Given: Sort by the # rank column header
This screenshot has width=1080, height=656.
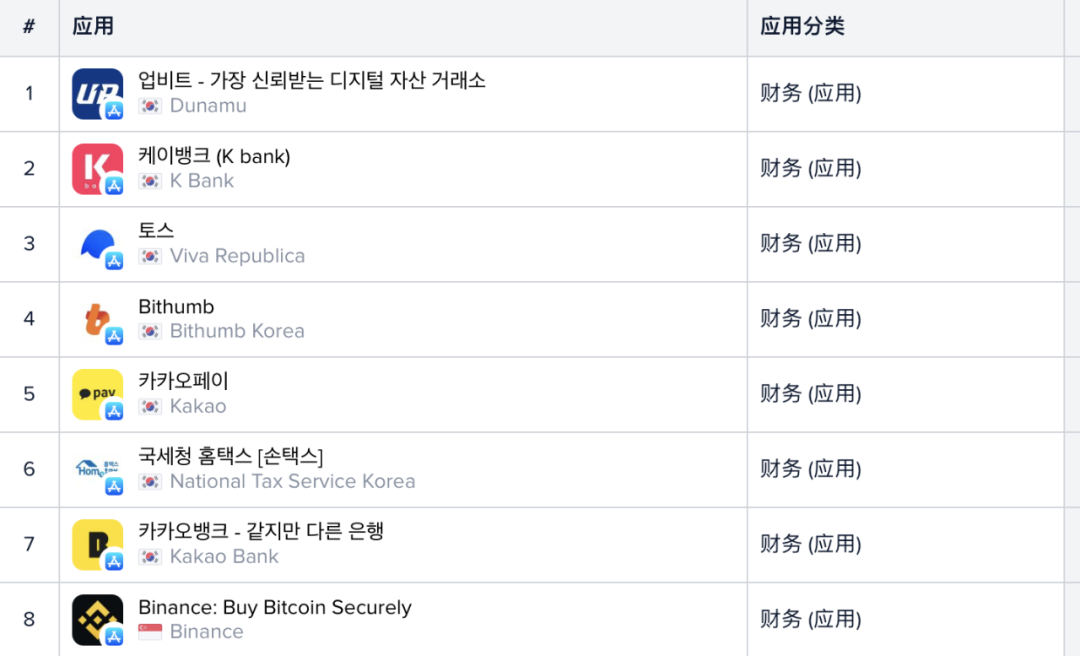Looking at the screenshot, I should 29,26.
